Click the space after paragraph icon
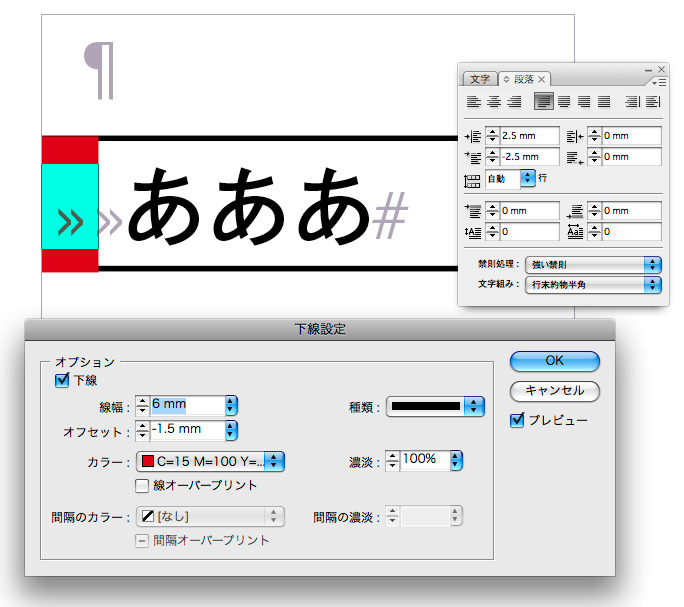684x607 pixels. point(575,211)
